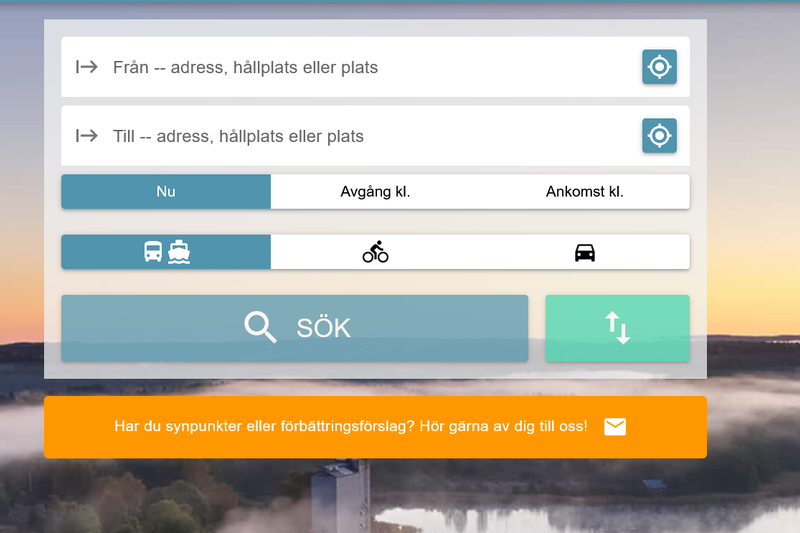Click the arrow icon beside Från
This screenshot has width=800, height=533.
coord(87,67)
